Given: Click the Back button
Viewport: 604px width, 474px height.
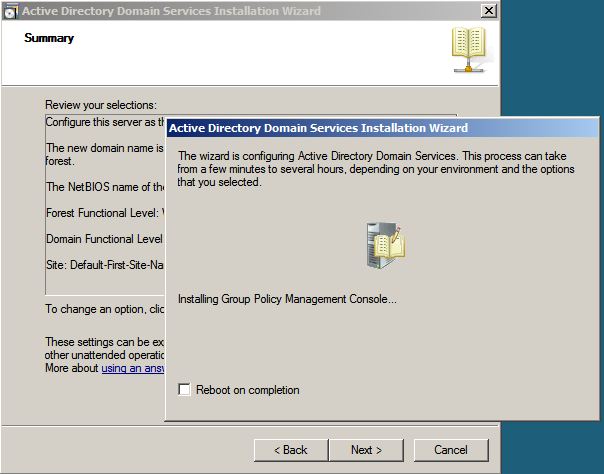Looking at the screenshot, I should point(291,450).
